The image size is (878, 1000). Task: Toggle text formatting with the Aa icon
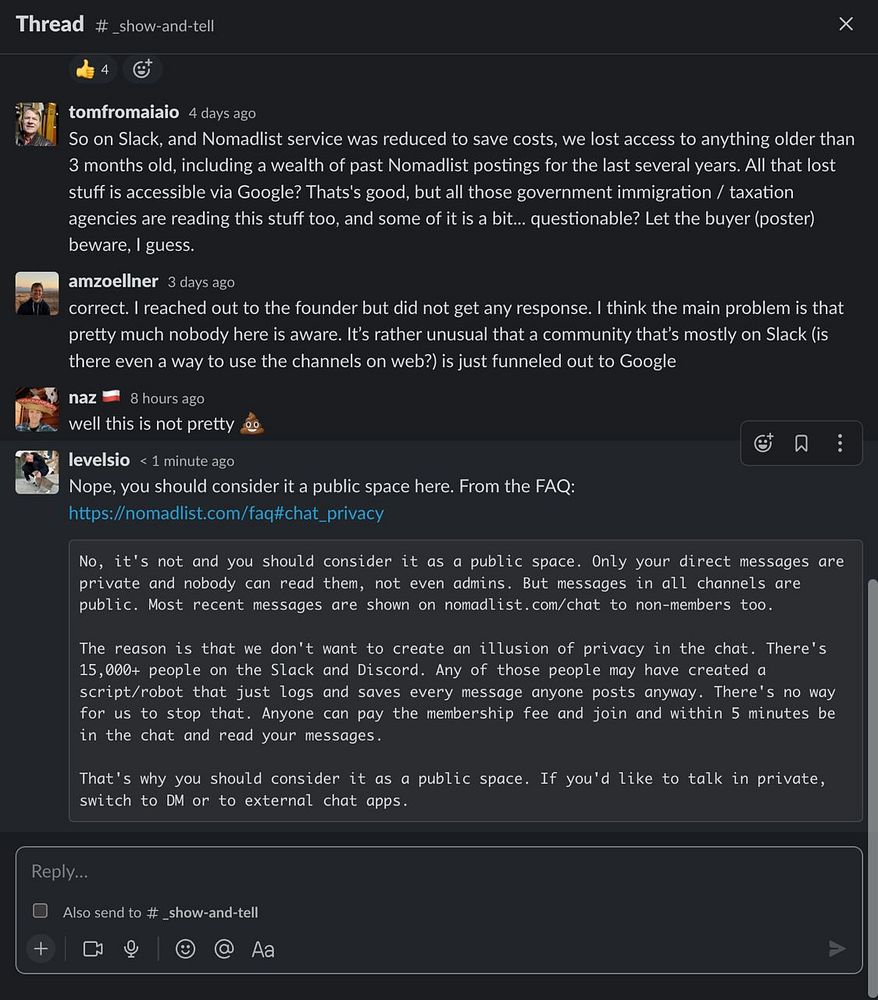click(263, 949)
